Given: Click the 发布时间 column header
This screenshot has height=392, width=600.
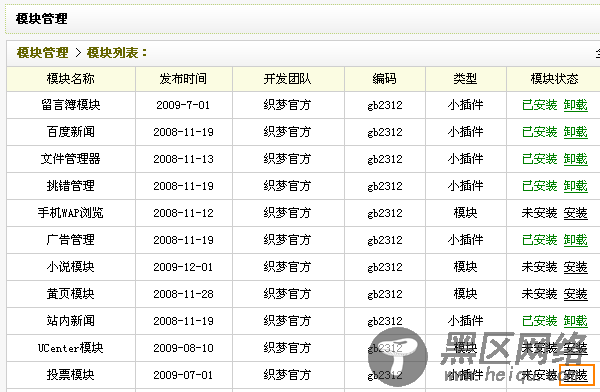Looking at the screenshot, I should point(183,79).
